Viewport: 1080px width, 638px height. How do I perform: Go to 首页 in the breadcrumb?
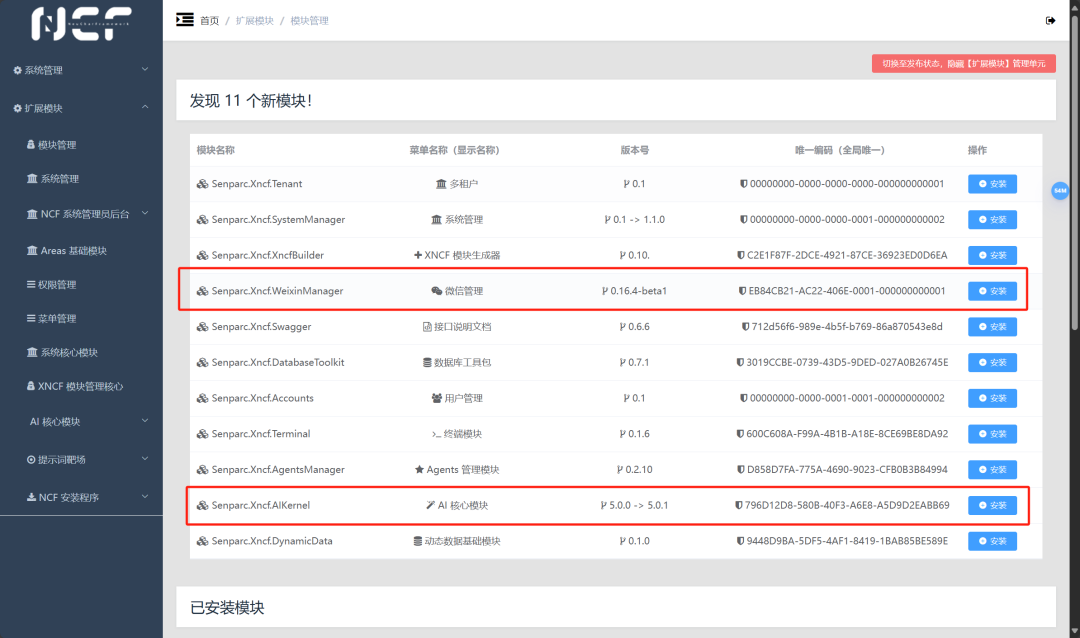pyautogui.click(x=209, y=21)
